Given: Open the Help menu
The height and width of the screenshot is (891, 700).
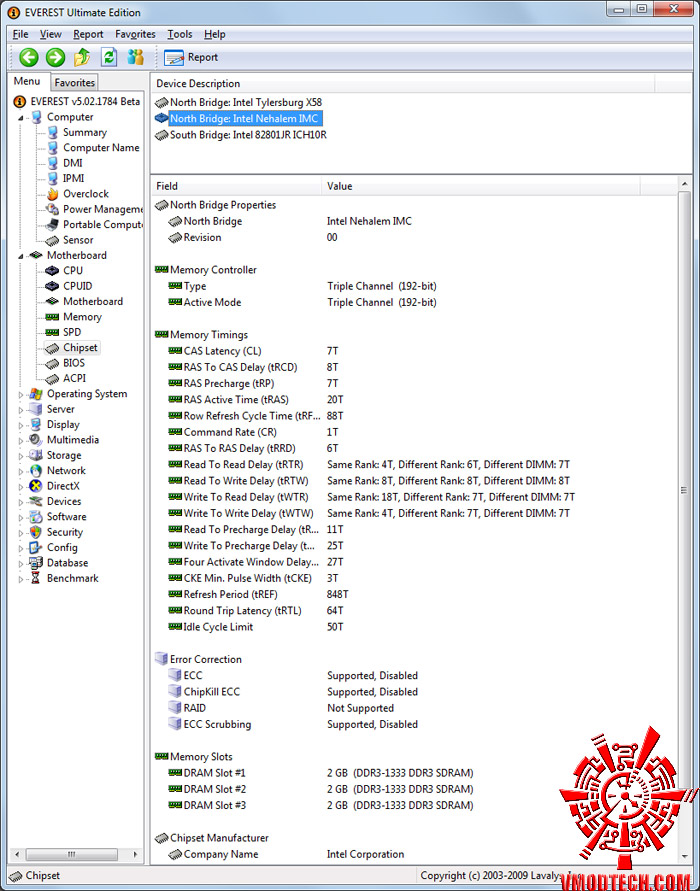Looking at the screenshot, I should tap(215, 34).
